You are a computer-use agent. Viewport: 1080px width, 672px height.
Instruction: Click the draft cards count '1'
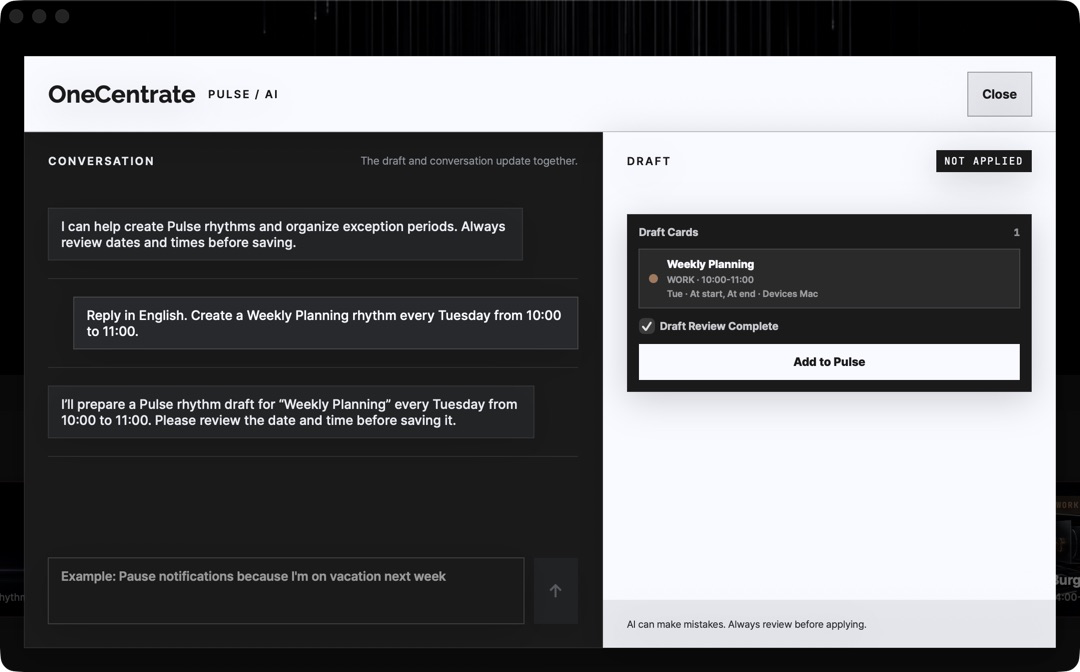point(1016,233)
